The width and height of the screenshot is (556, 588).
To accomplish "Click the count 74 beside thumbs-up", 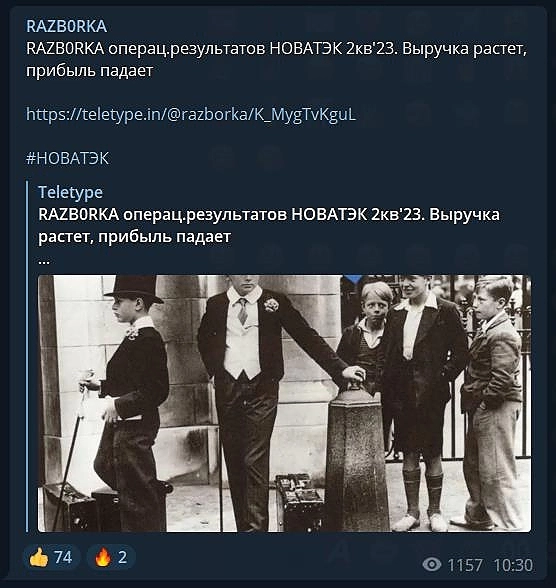I will 63,557.
